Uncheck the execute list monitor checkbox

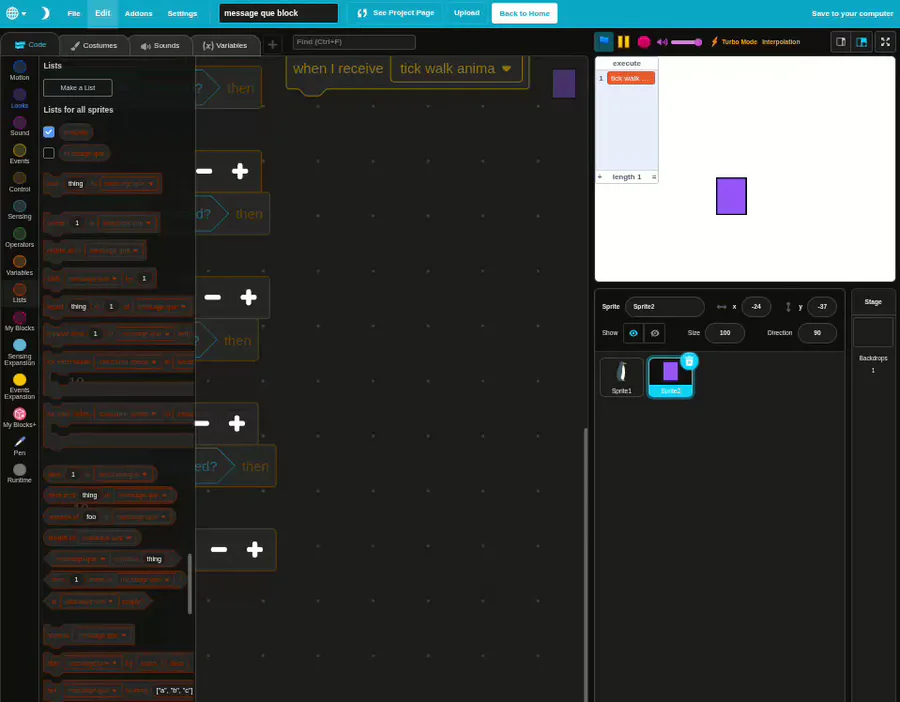pos(49,132)
